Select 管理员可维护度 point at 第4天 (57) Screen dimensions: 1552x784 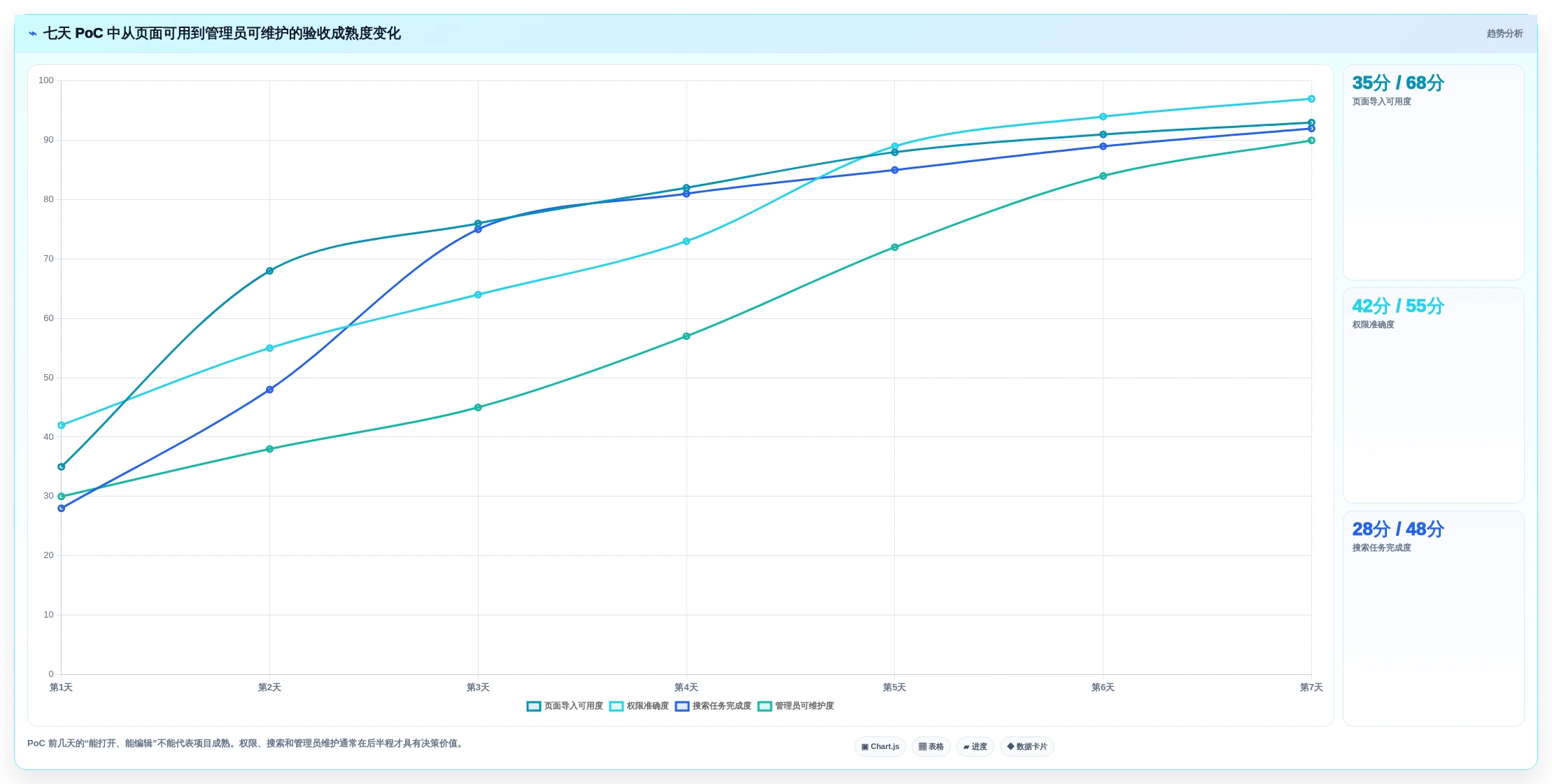686,336
